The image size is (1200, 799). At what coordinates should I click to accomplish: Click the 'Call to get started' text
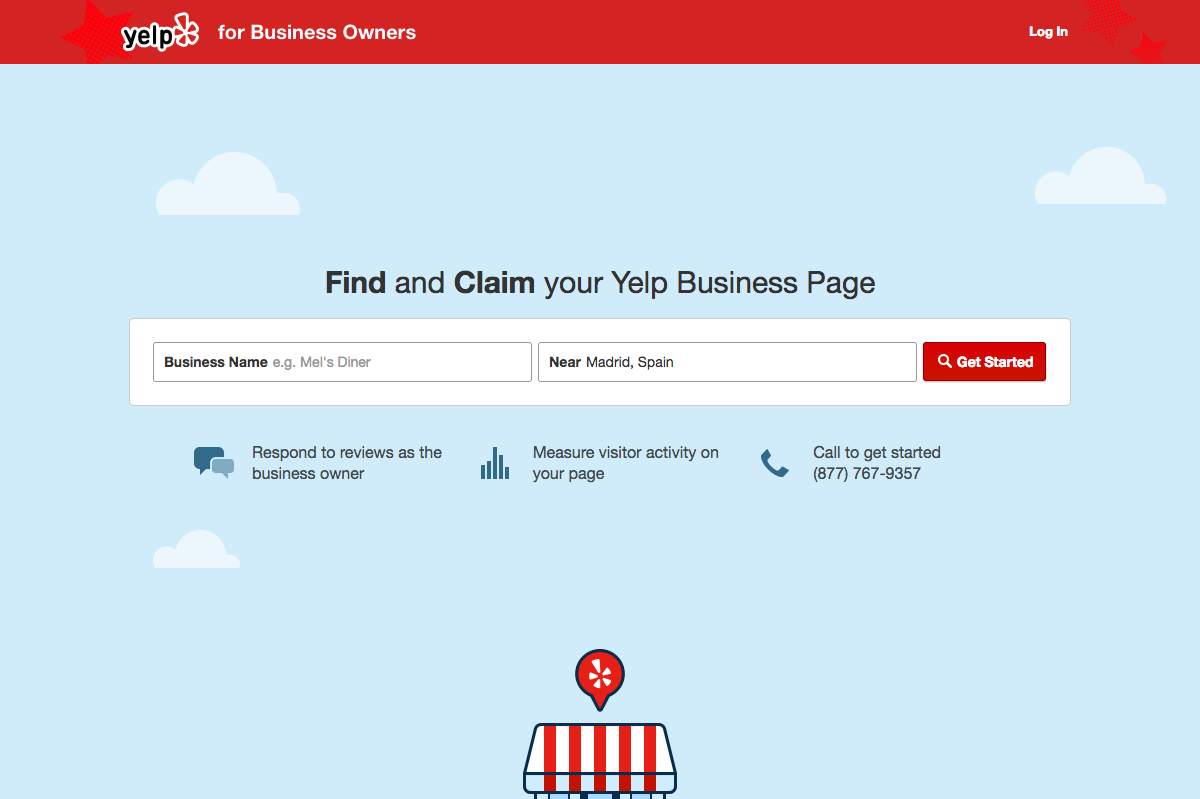click(877, 452)
